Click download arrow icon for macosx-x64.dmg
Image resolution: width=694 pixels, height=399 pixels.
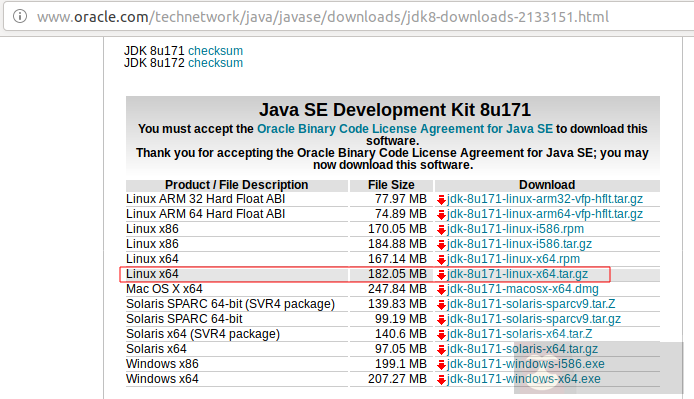point(441,290)
